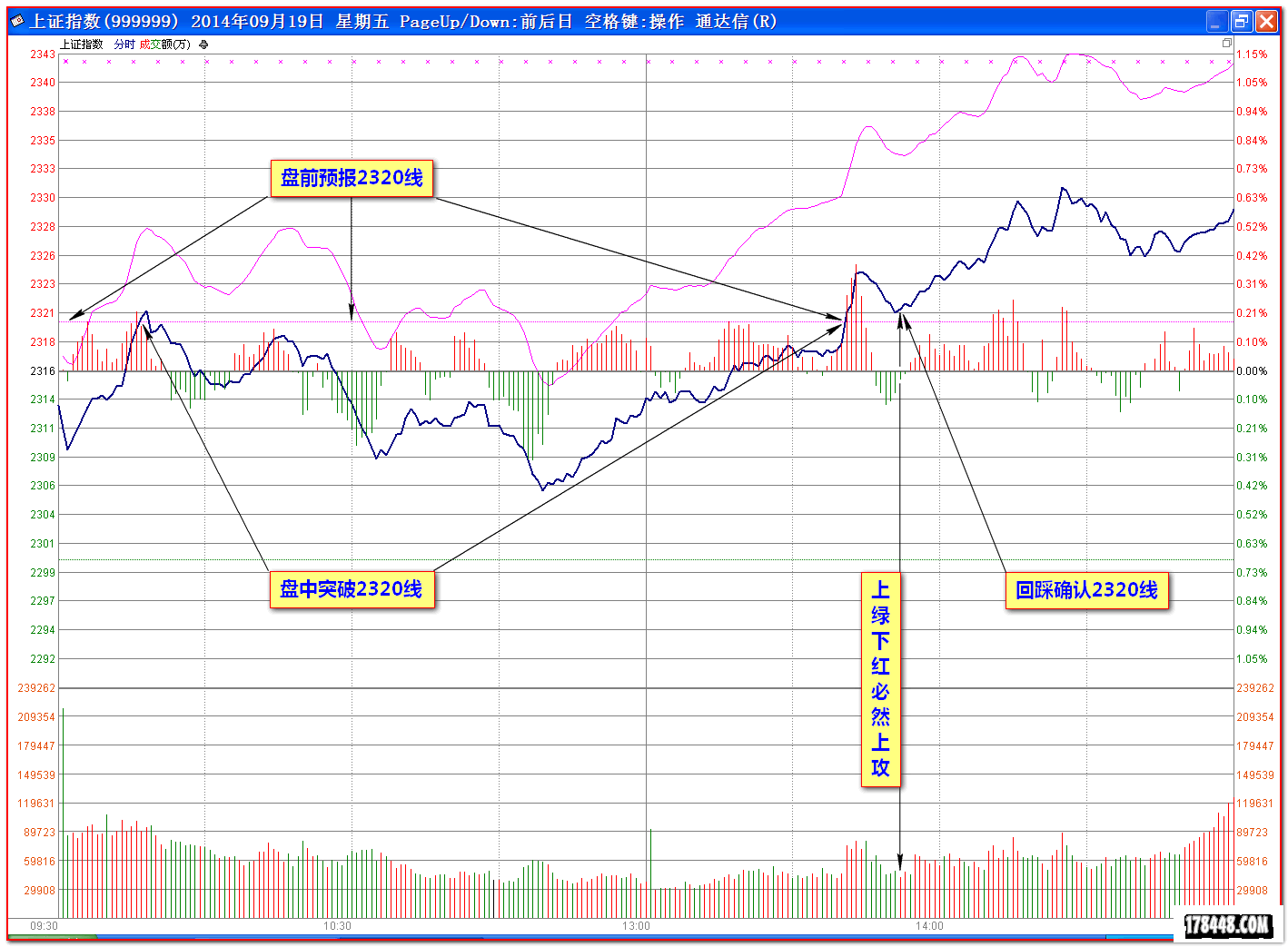Restore down the 上证指数 chart window
The height and width of the screenshot is (947, 1288).
[x=1242, y=21]
